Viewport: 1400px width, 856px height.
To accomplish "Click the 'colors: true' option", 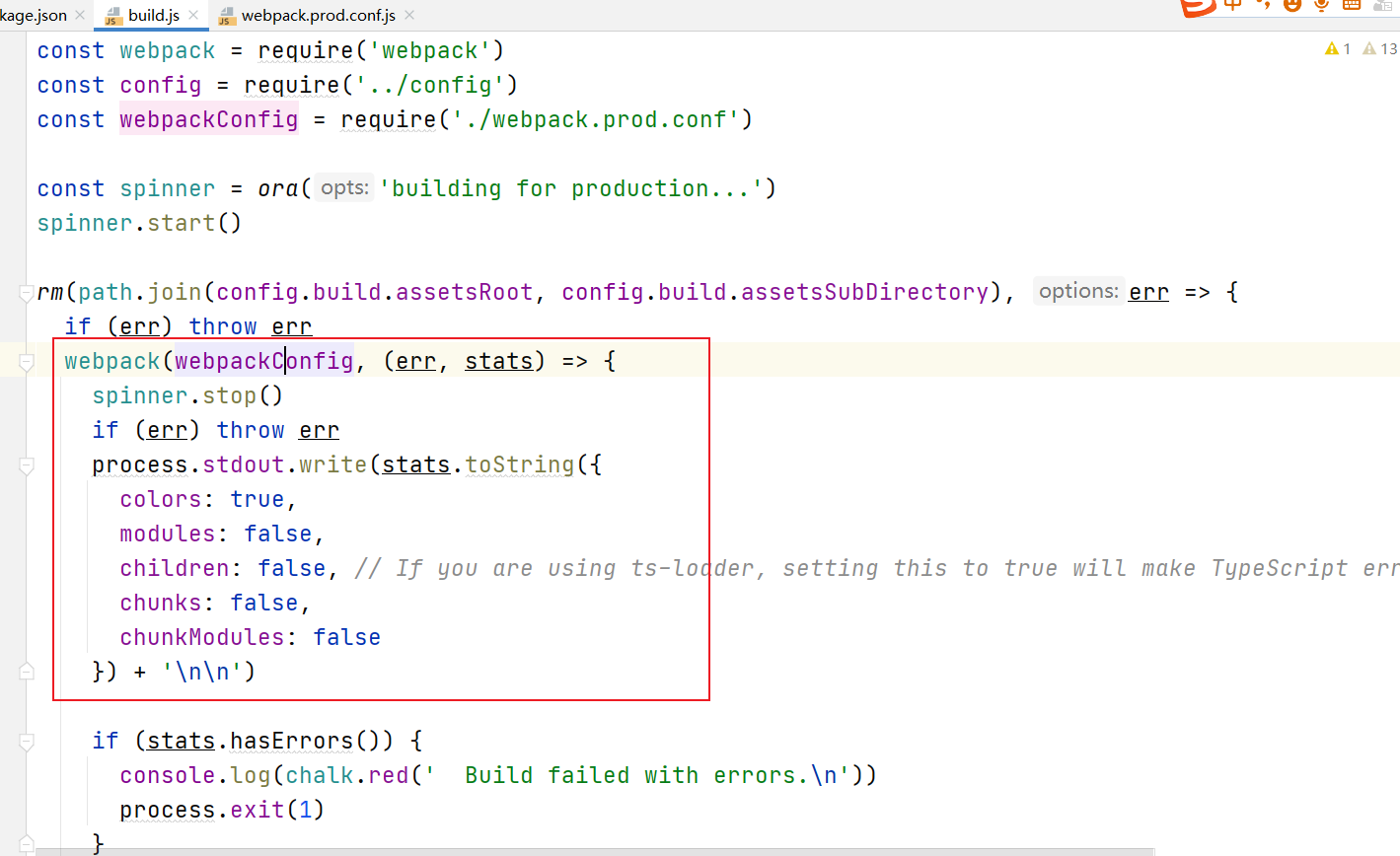I will (x=202, y=499).
